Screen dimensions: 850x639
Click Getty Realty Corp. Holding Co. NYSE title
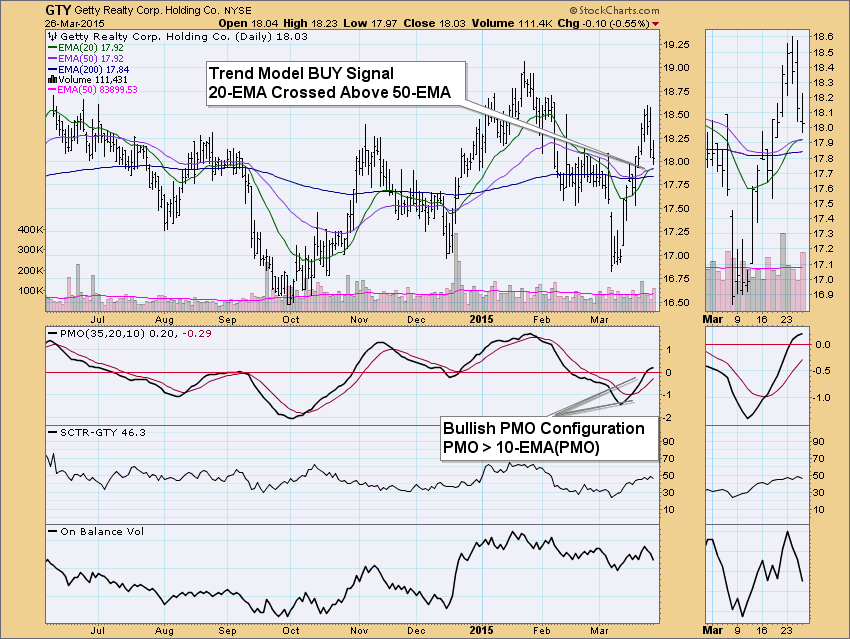click(163, 10)
